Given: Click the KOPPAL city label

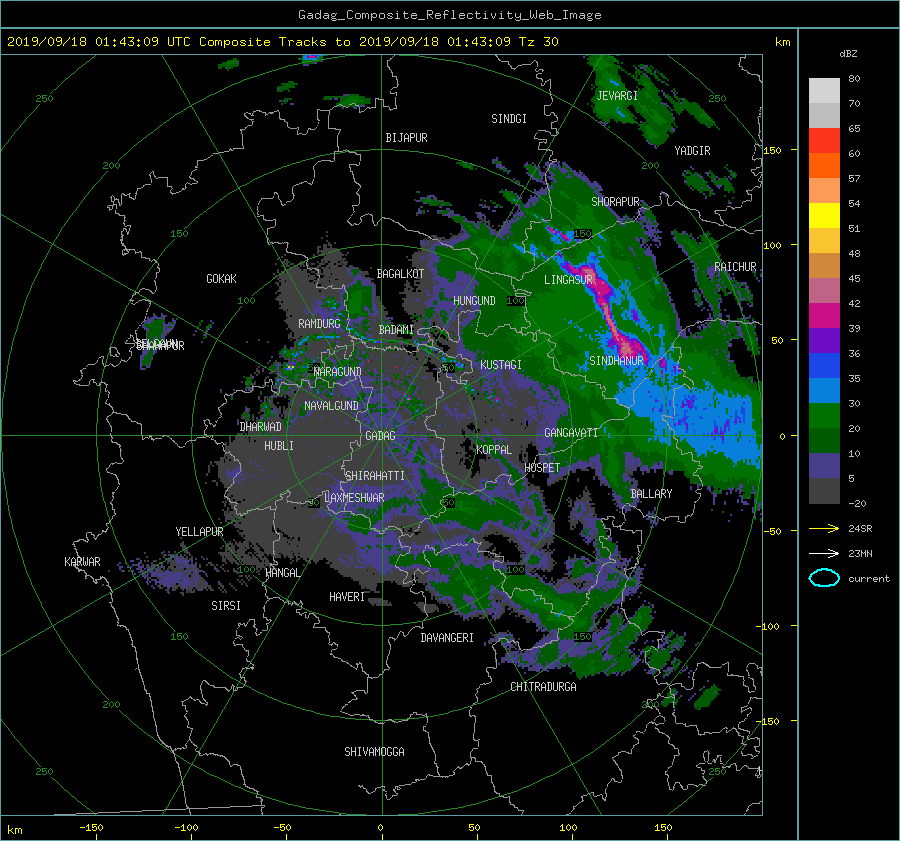Looking at the screenshot, I should pos(494,449).
